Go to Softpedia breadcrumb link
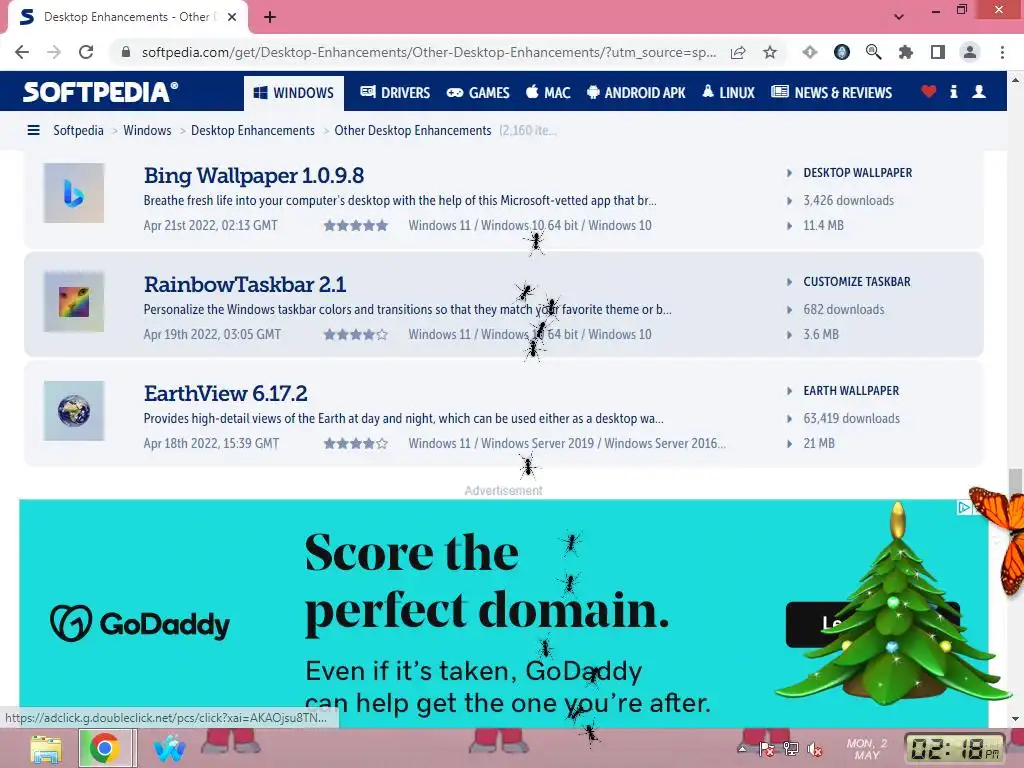This screenshot has width=1024, height=768. coord(78,130)
